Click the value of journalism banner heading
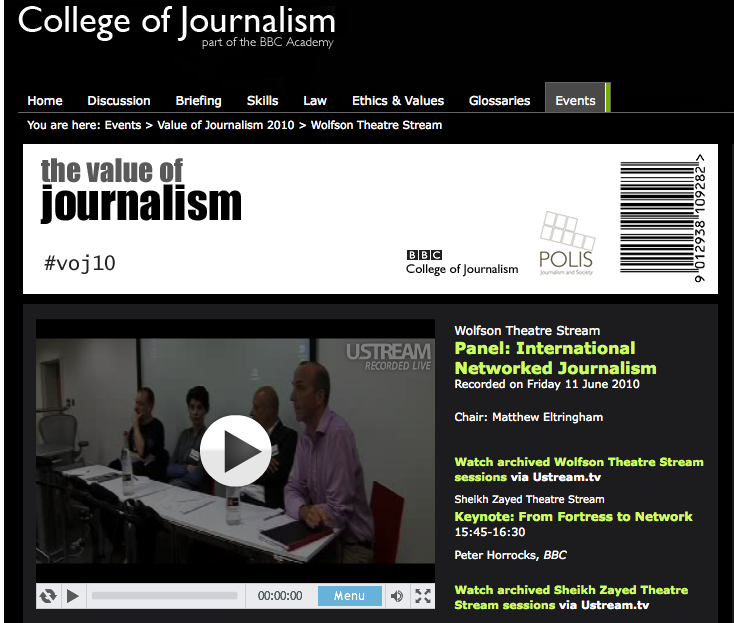Image resolution: width=734 pixels, height=623 pixels. pos(141,190)
